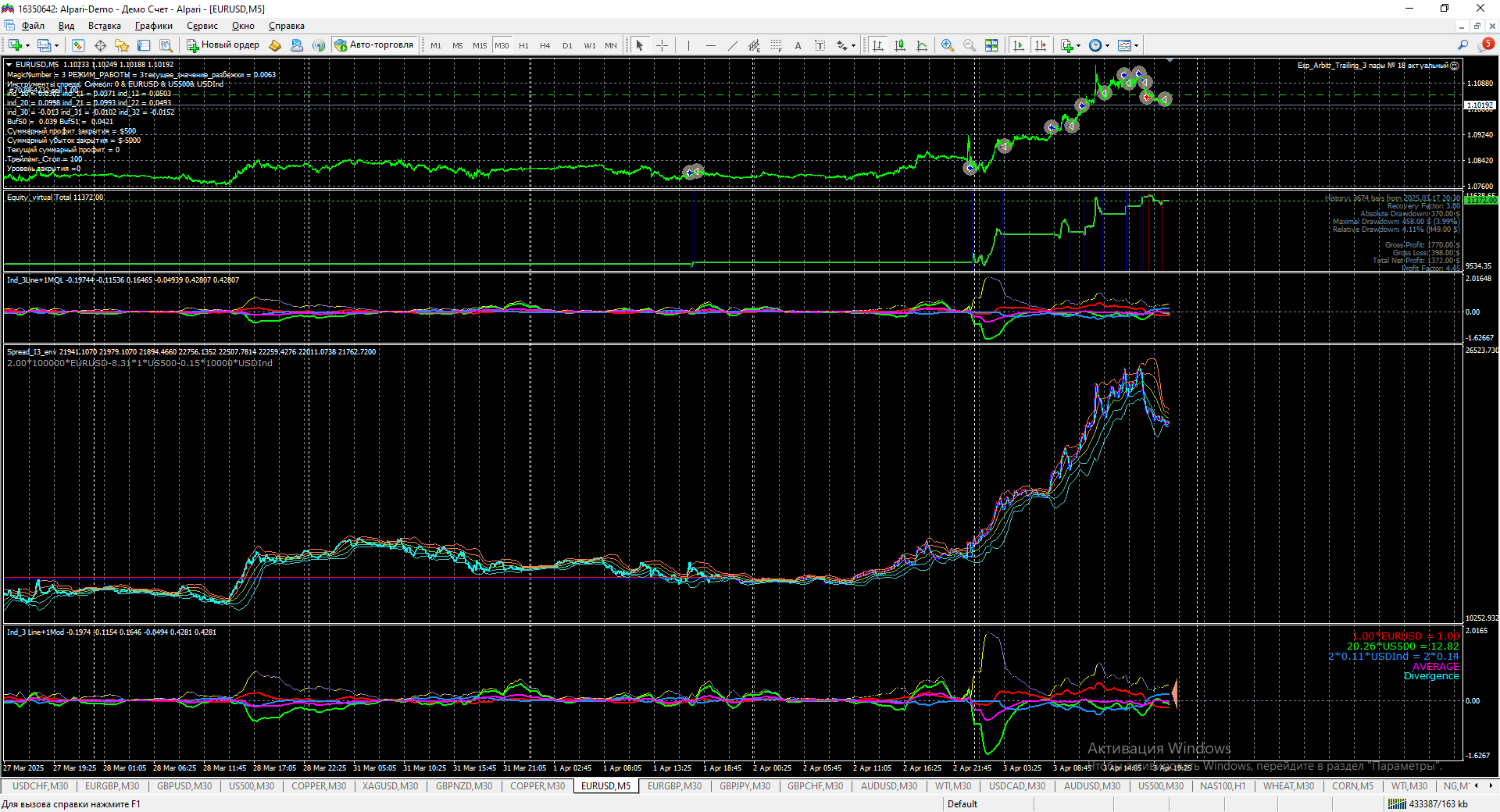The image size is (1500, 812).
Task: Click the Default profile status field
Action: pos(962,804)
